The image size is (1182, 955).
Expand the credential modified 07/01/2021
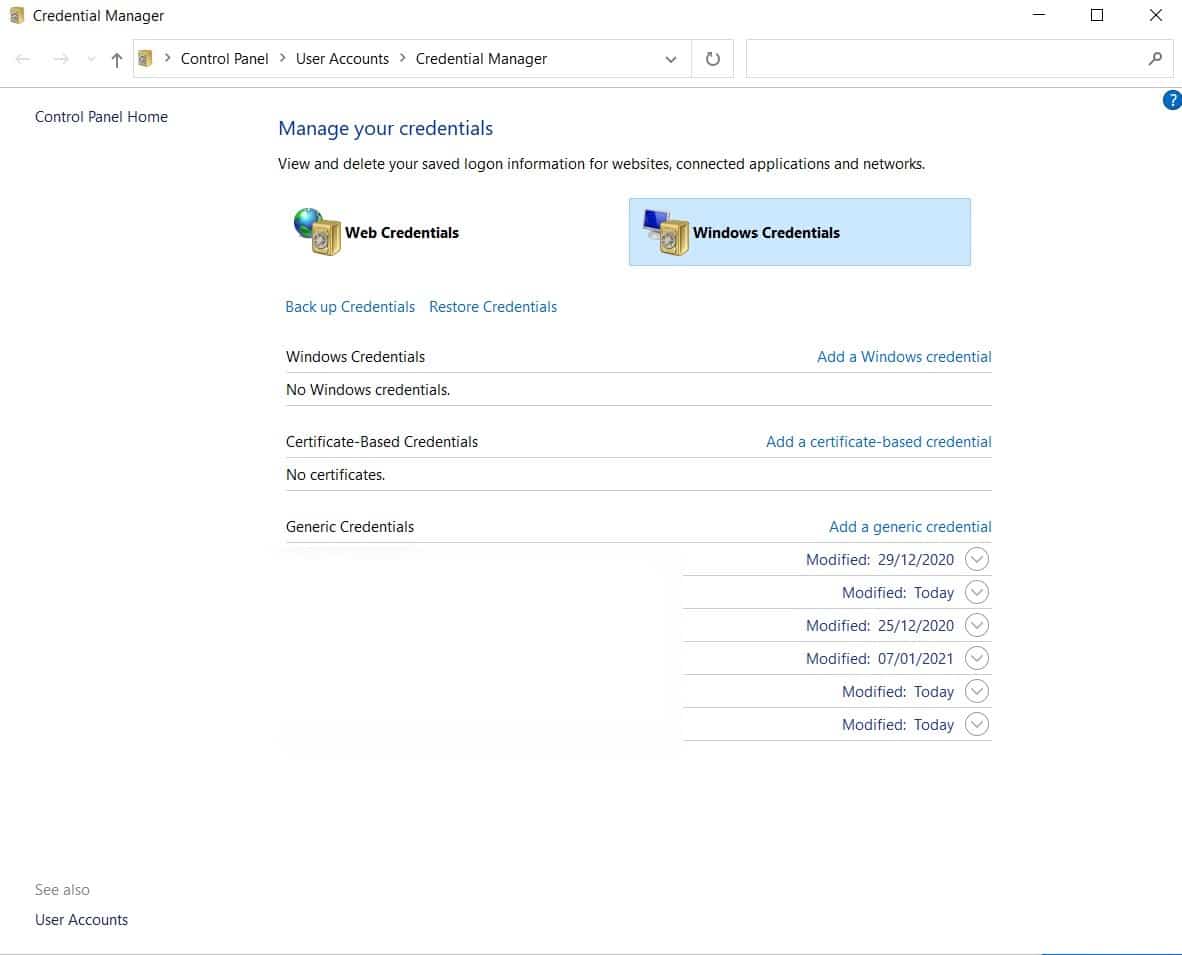coord(977,658)
